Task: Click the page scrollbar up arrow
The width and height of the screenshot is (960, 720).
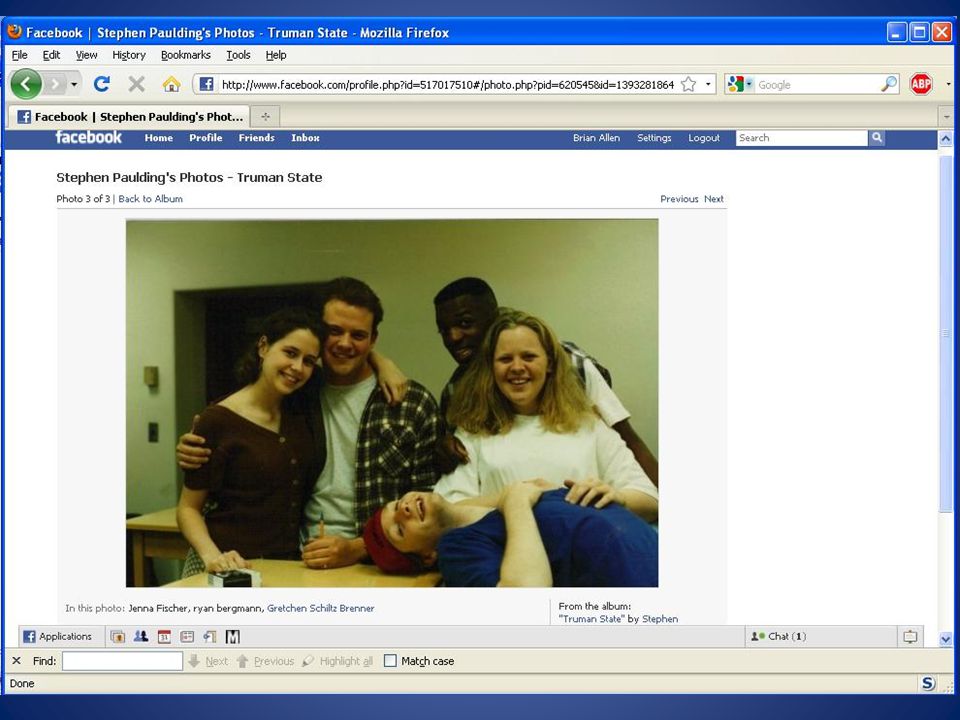Action: (x=945, y=139)
